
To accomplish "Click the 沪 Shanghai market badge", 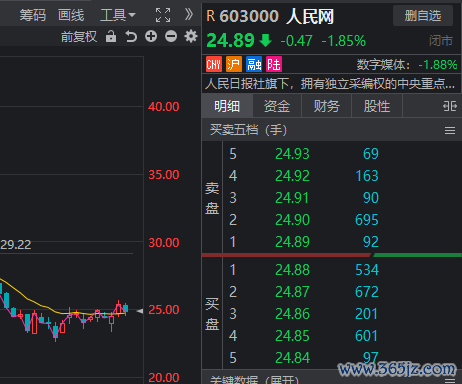I will click(x=234, y=64).
